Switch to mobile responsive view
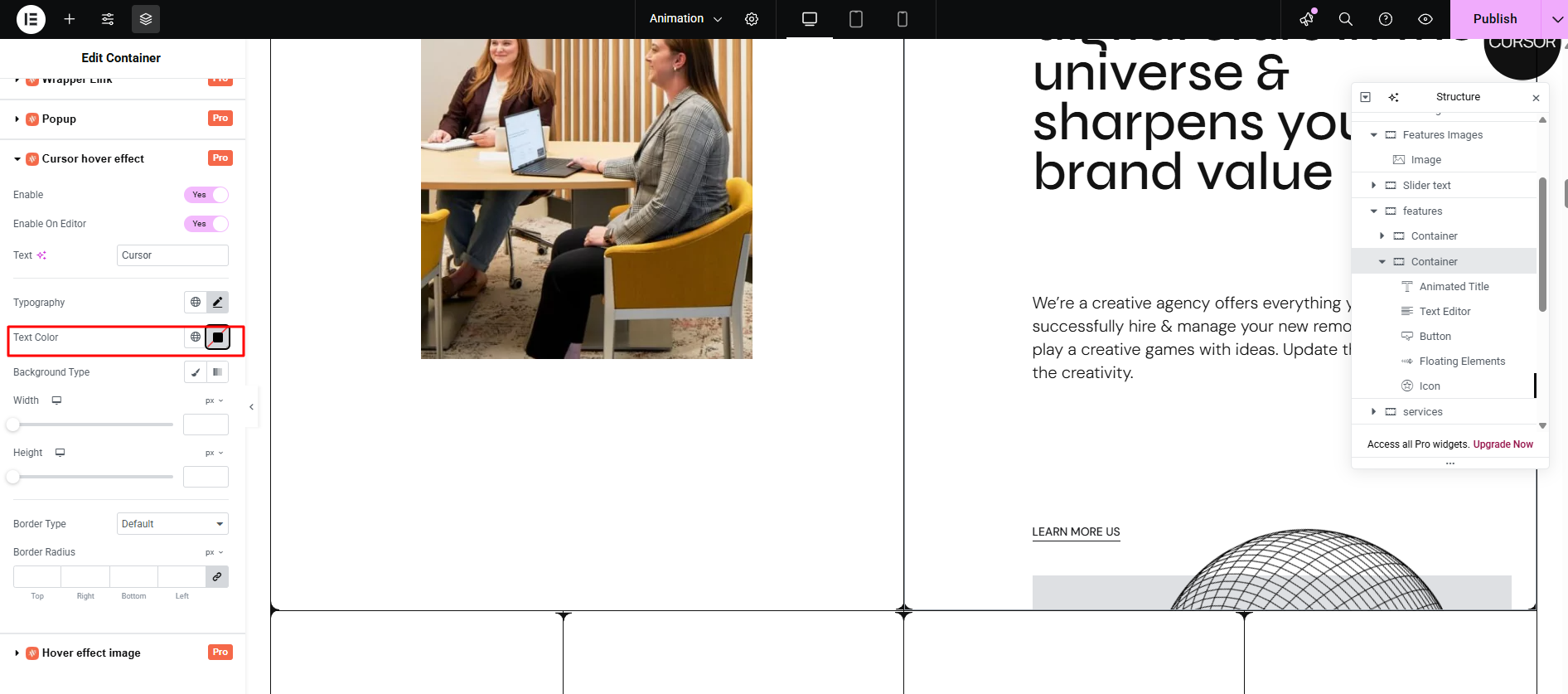Image resolution: width=1568 pixels, height=694 pixels. [903, 19]
